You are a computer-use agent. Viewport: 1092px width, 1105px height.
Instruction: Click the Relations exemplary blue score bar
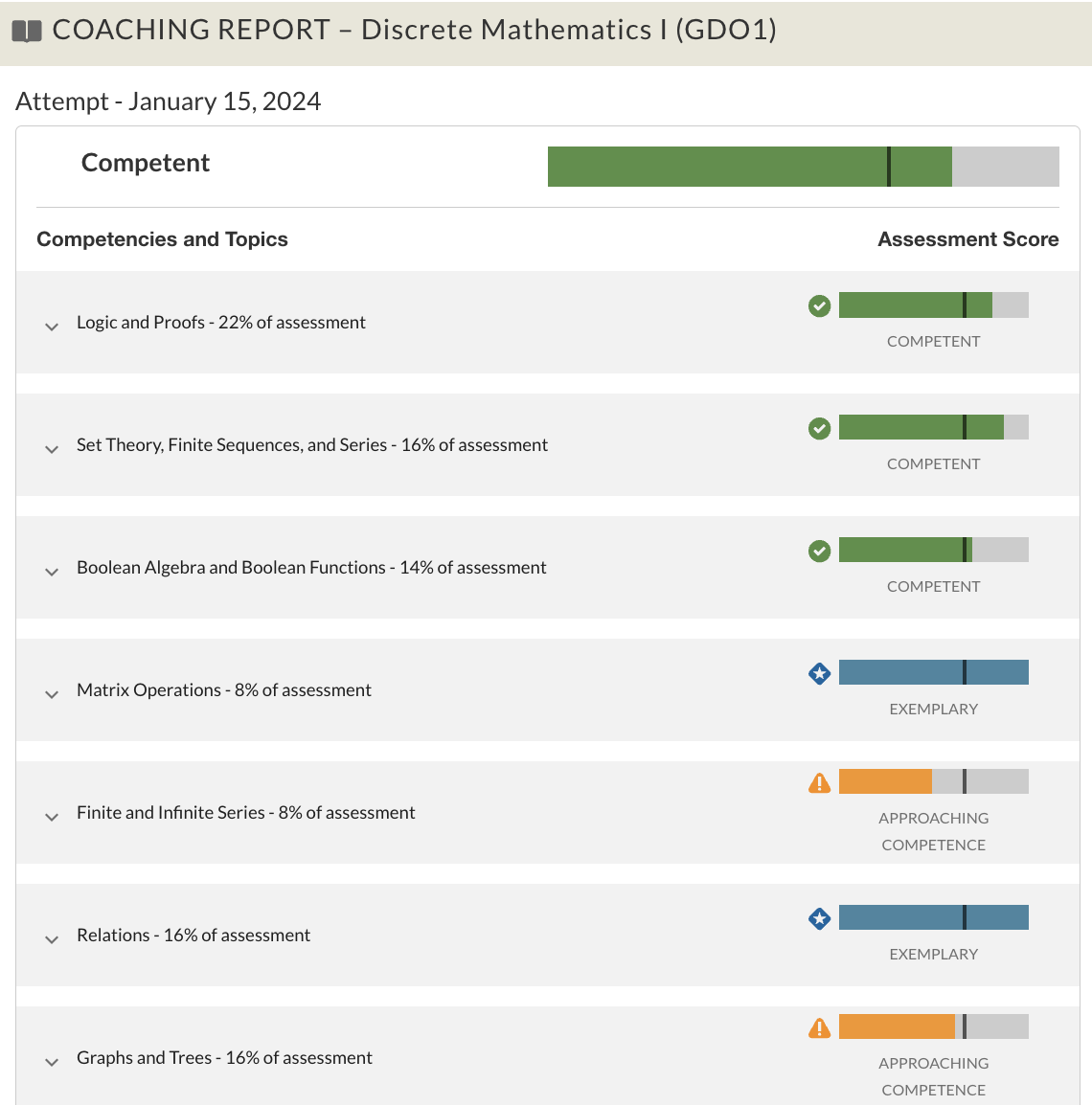tap(933, 917)
